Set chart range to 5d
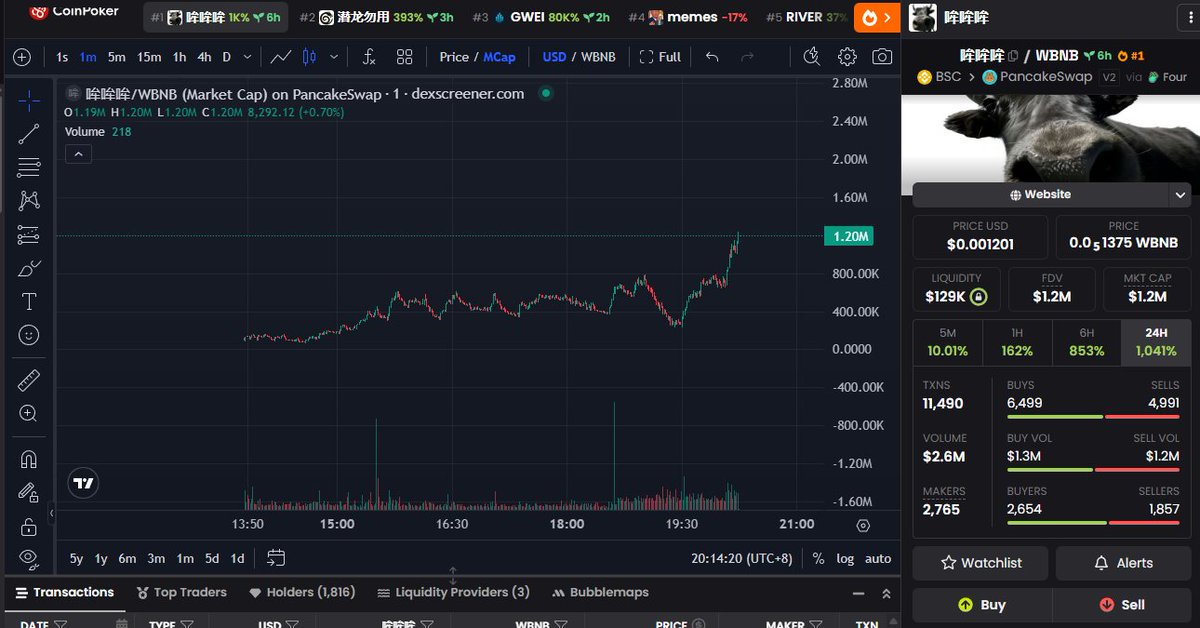 point(212,559)
